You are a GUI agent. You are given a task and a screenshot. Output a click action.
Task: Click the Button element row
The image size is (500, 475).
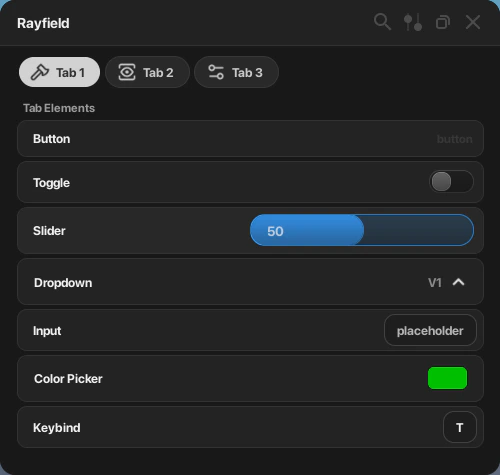pyautogui.click(x=250, y=139)
